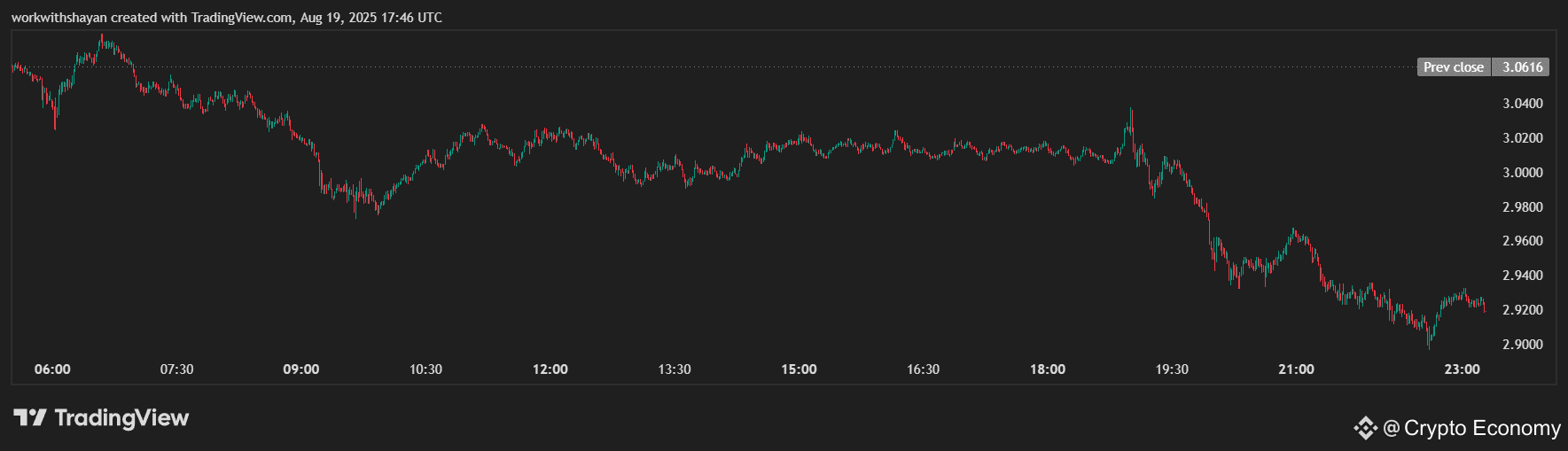Click the 3.0400 price scale label
Image resolution: width=1568 pixels, height=451 pixels.
(1523, 104)
